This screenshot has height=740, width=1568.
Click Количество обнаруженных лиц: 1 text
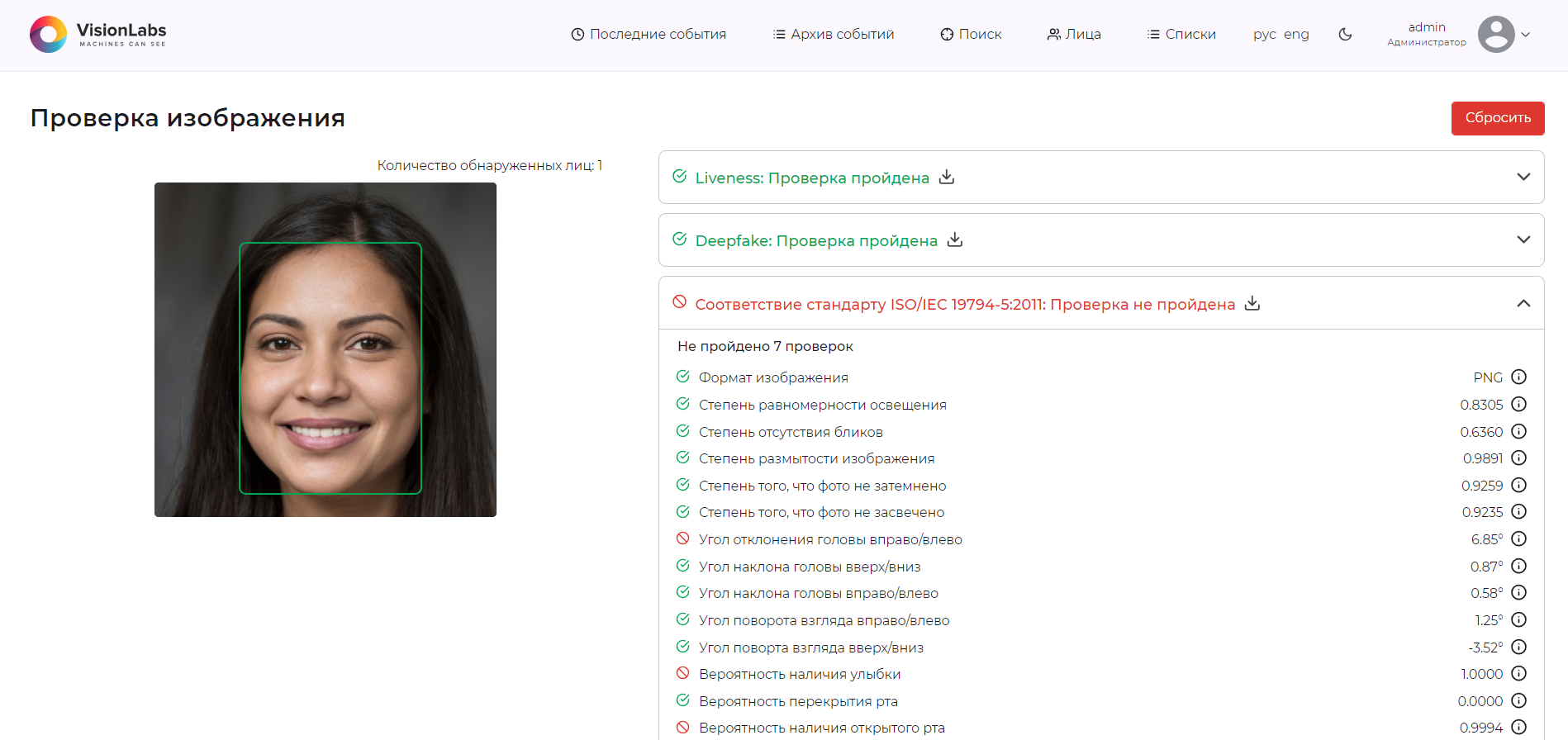coord(490,165)
